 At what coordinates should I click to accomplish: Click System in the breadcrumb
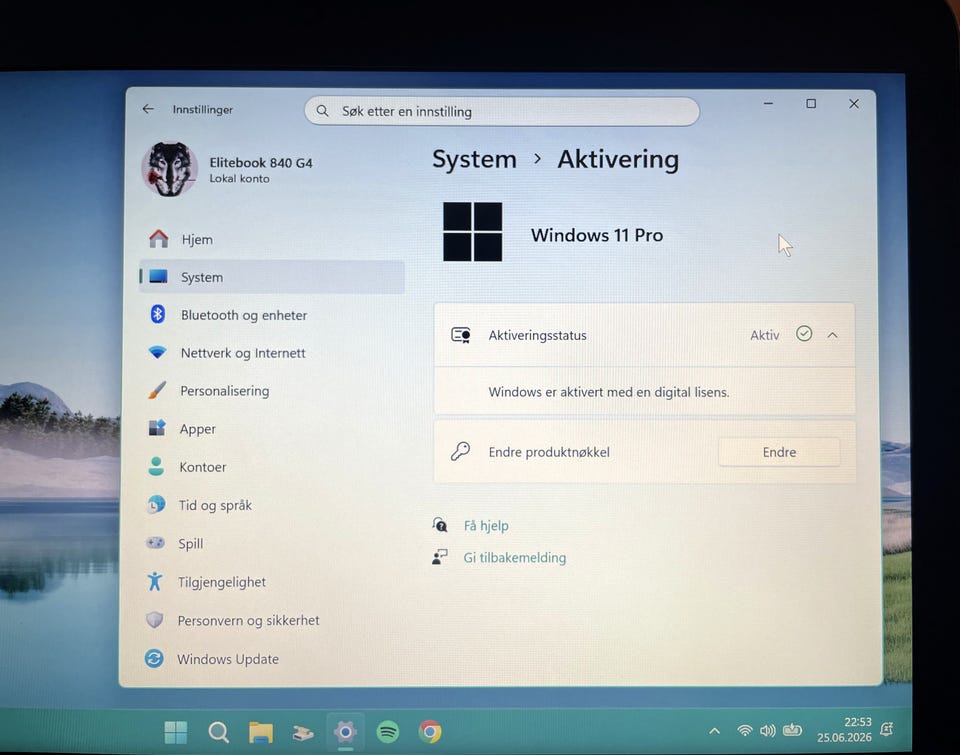474,159
